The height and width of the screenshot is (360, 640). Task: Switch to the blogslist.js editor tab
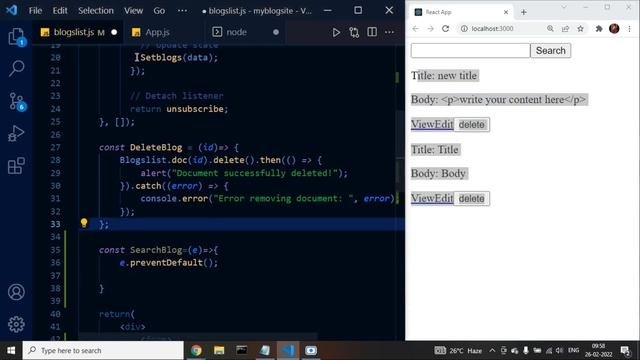79,32
